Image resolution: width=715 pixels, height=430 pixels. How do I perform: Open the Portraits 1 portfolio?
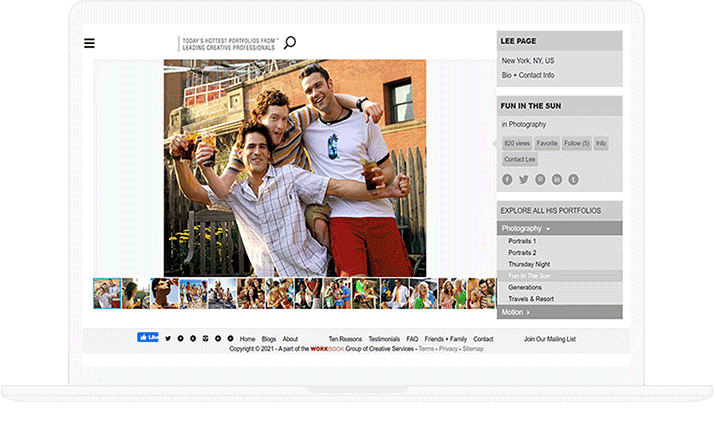[522, 242]
